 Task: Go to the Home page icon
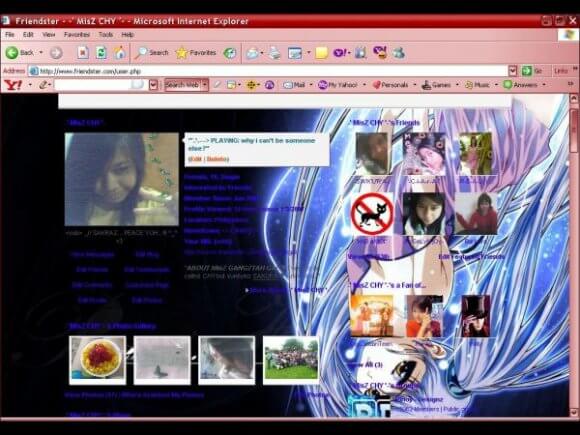coord(119,53)
